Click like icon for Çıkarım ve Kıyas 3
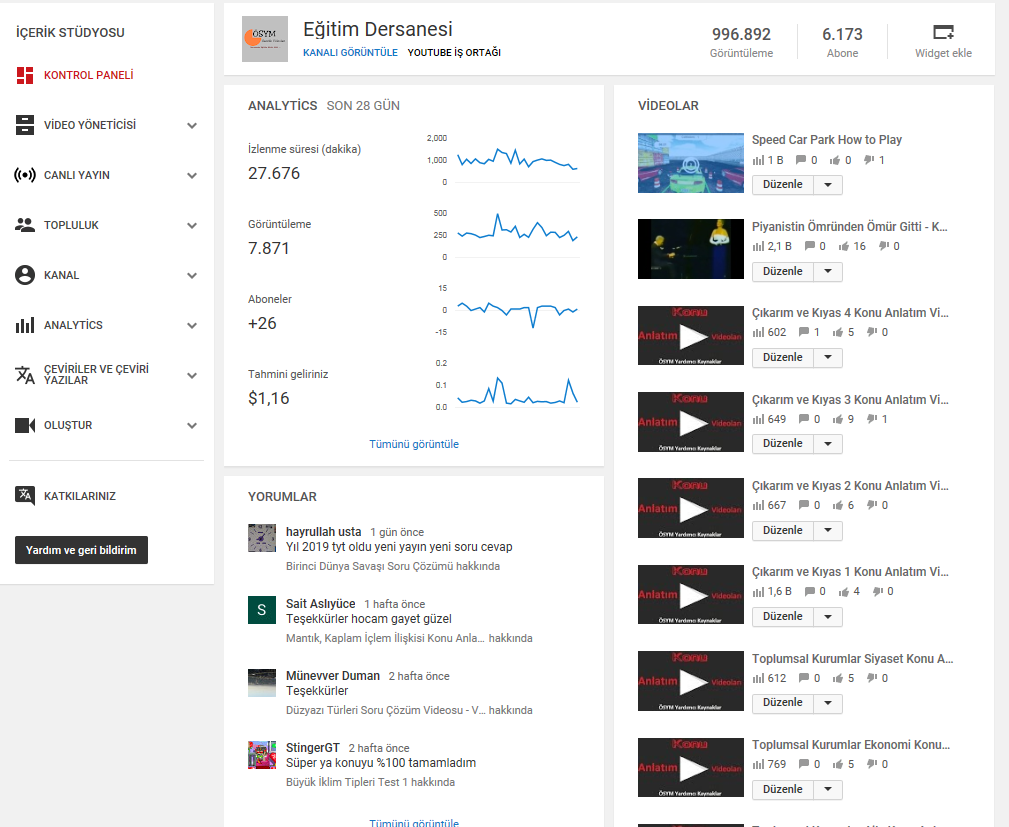 point(837,420)
